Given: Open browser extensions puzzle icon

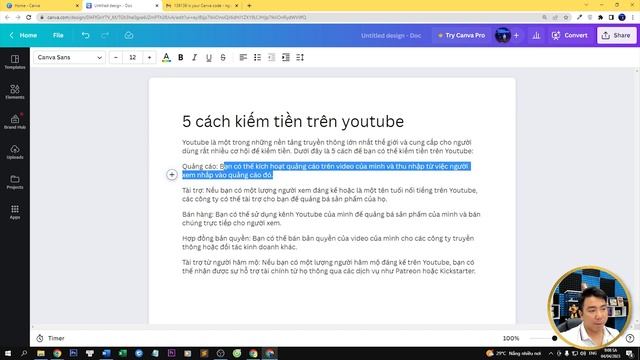Looking at the screenshot, I should [x=600, y=18].
